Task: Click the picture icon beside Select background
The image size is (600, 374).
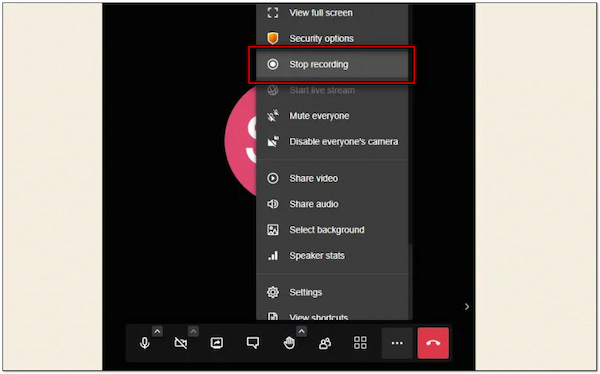Action: (x=273, y=230)
